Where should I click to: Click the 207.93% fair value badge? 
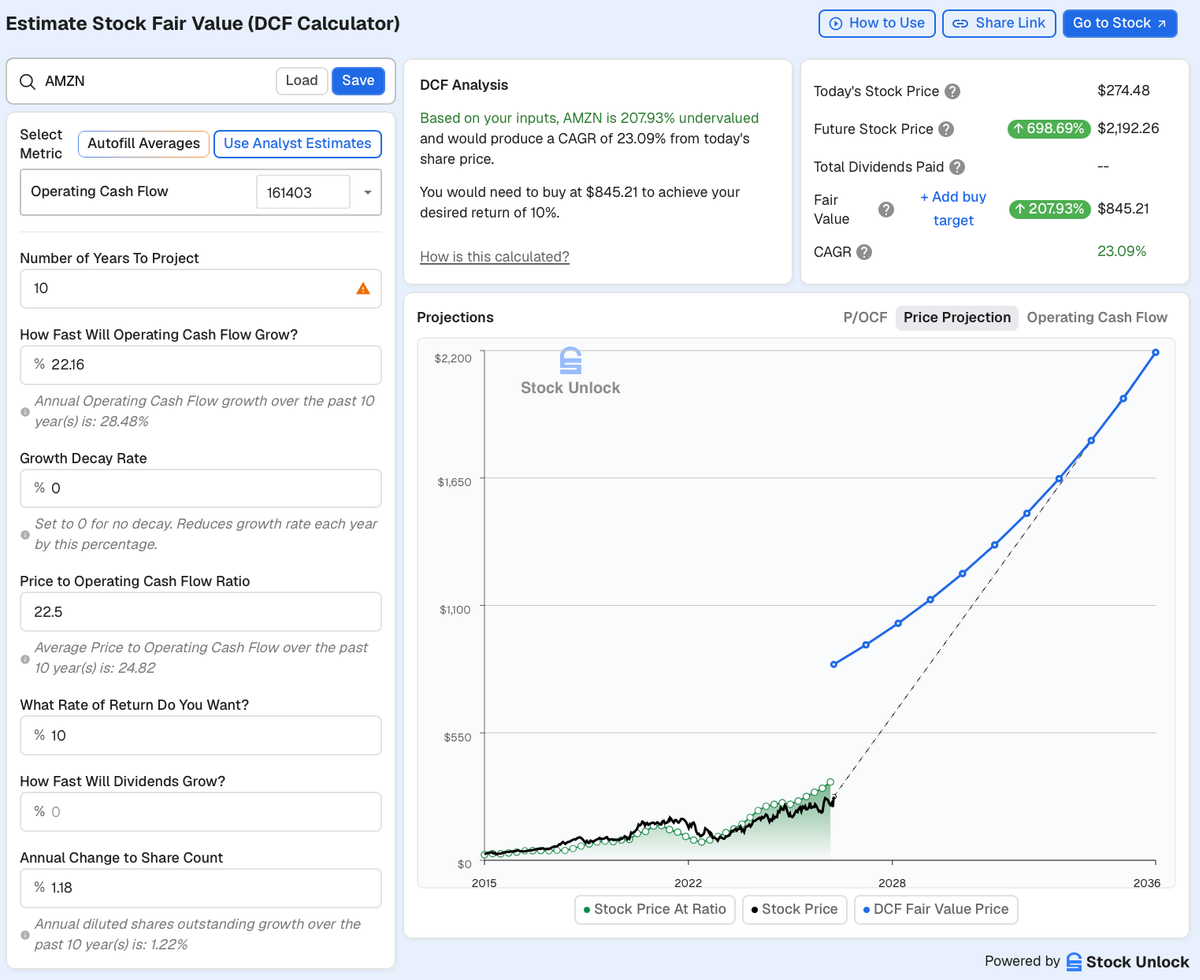(x=1049, y=209)
